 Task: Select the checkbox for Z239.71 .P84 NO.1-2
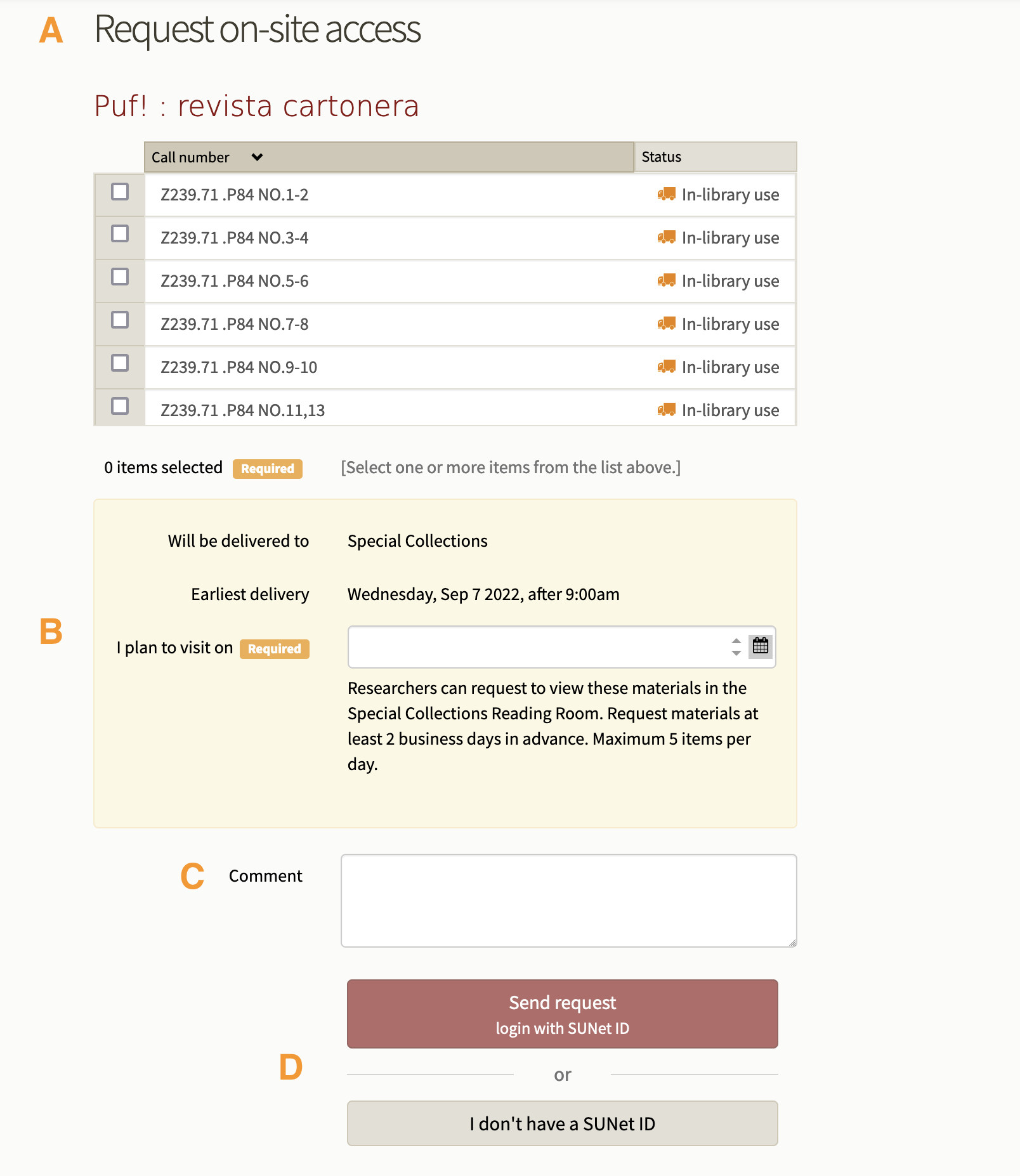point(120,190)
